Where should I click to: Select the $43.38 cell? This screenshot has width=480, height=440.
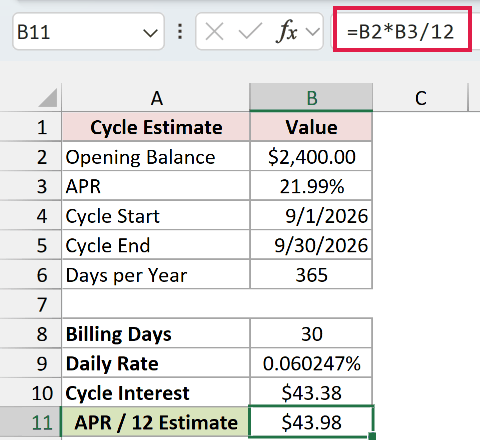click(311, 393)
